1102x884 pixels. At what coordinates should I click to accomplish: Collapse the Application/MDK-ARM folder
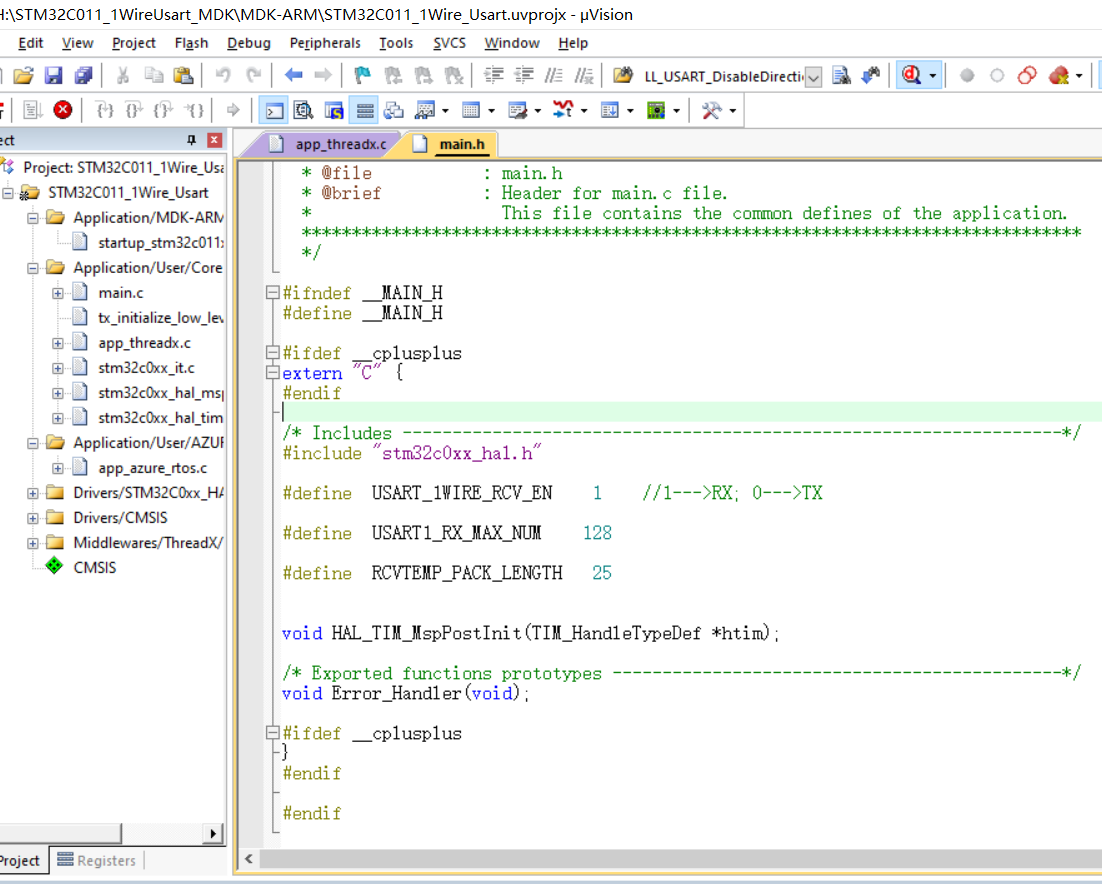[33, 218]
